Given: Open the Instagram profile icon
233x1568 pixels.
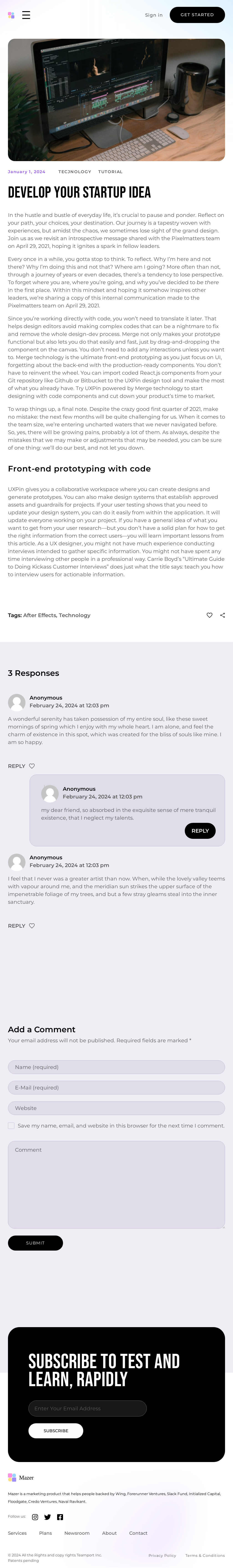Looking at the screenshot, I should point(35,1517).
